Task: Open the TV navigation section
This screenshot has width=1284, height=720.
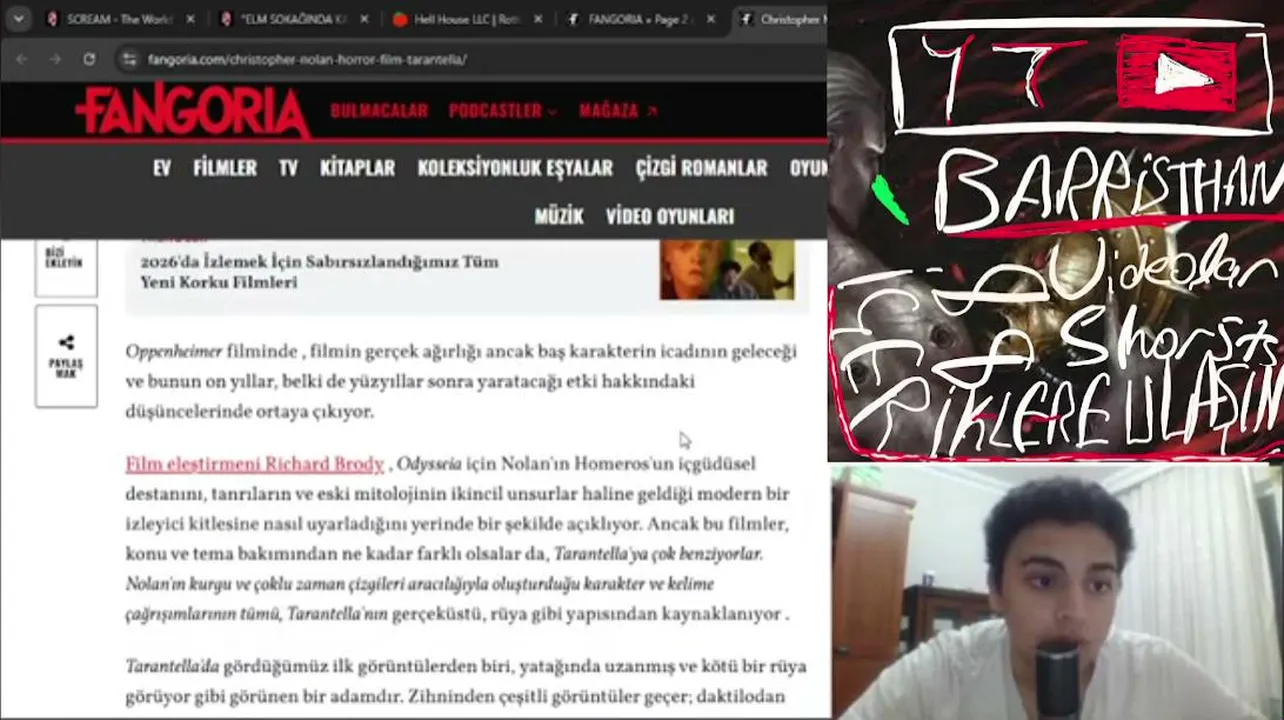Action: 288,168
